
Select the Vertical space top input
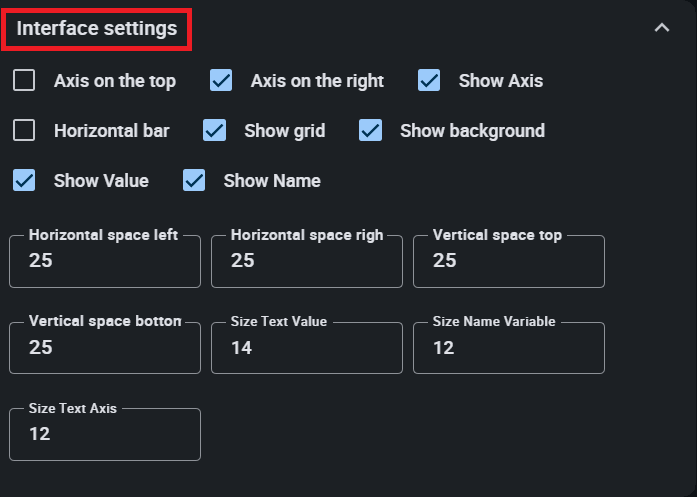click(509, 261)
